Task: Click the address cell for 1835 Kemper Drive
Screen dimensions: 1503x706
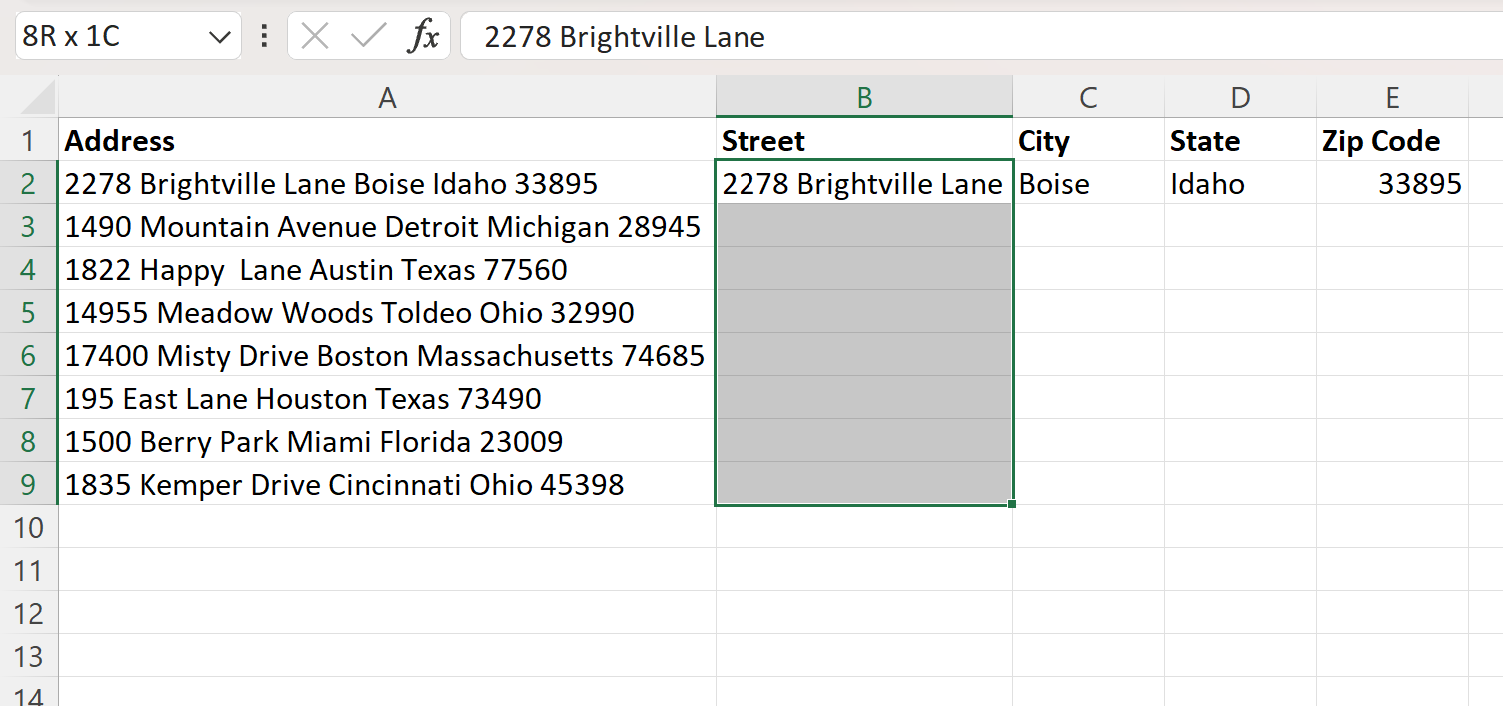Action: coord(385,484)
